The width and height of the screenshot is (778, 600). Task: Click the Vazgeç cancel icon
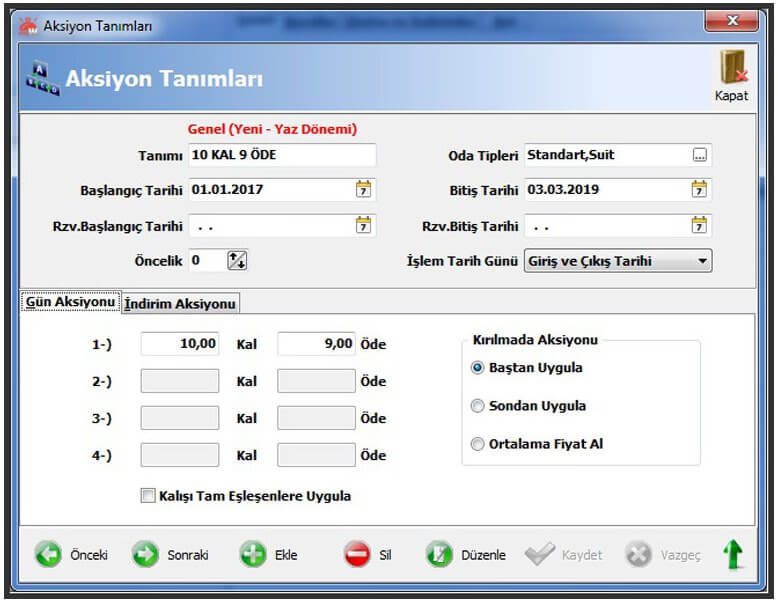coord(638,554)
